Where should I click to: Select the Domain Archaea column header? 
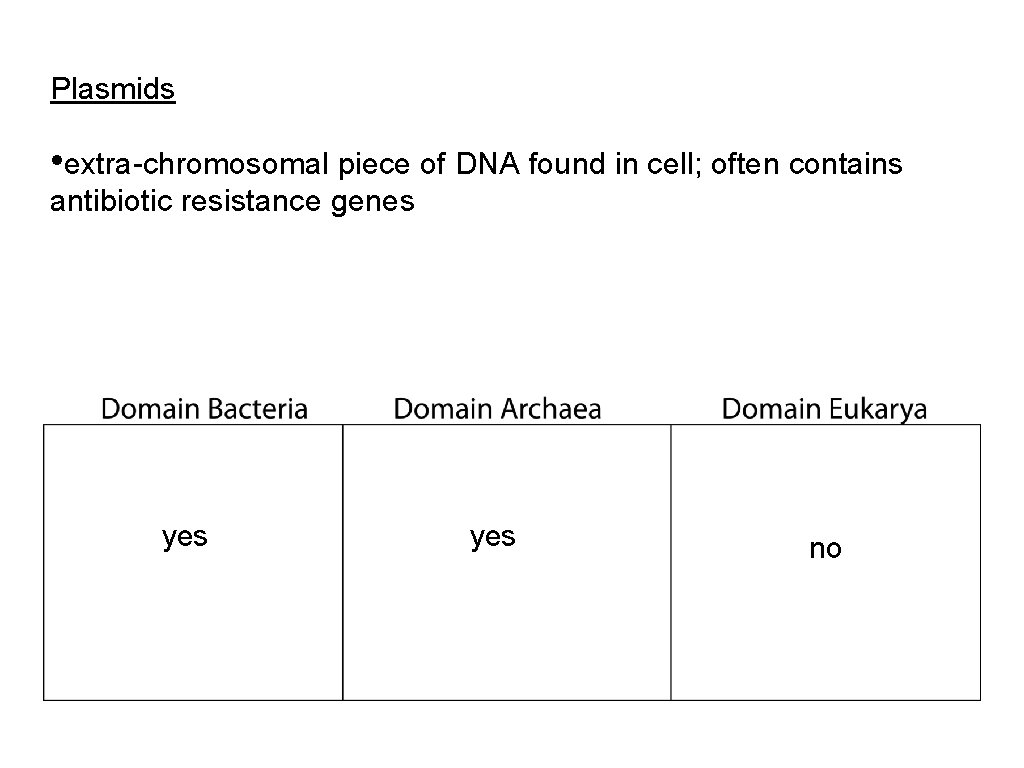(497, 409)
